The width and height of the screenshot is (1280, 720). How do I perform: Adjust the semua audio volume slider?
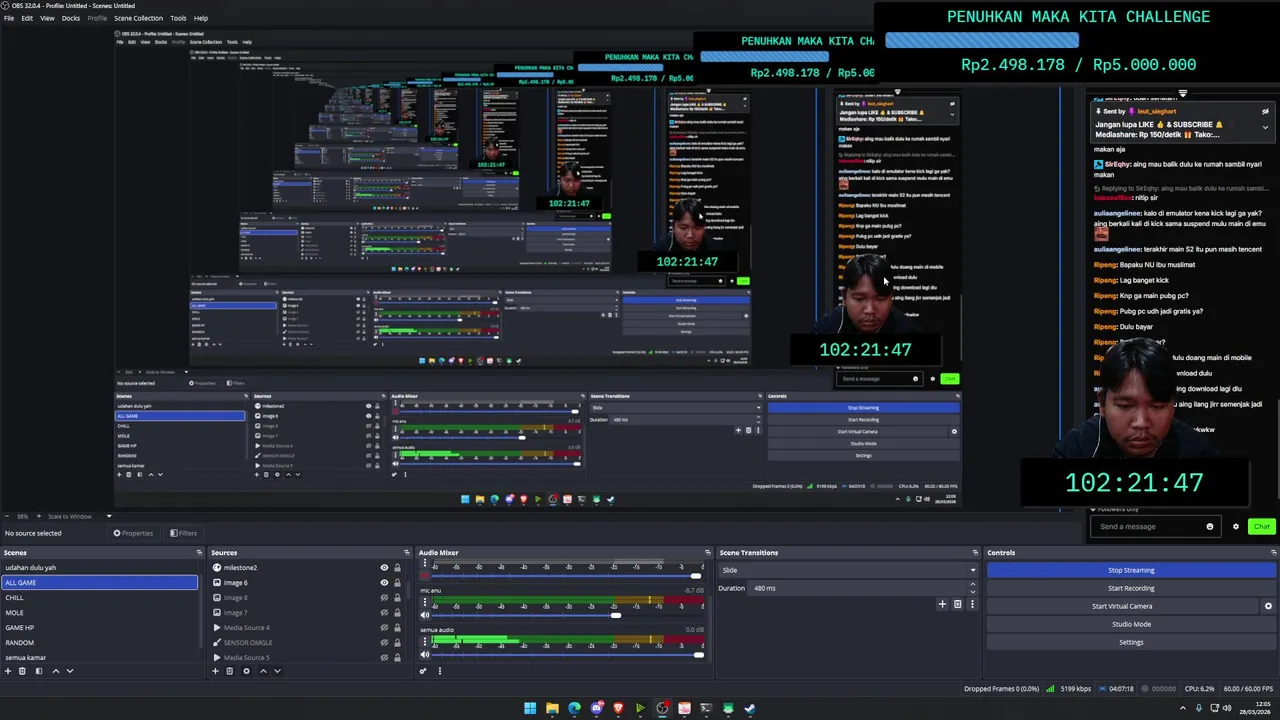coord(697,654)
